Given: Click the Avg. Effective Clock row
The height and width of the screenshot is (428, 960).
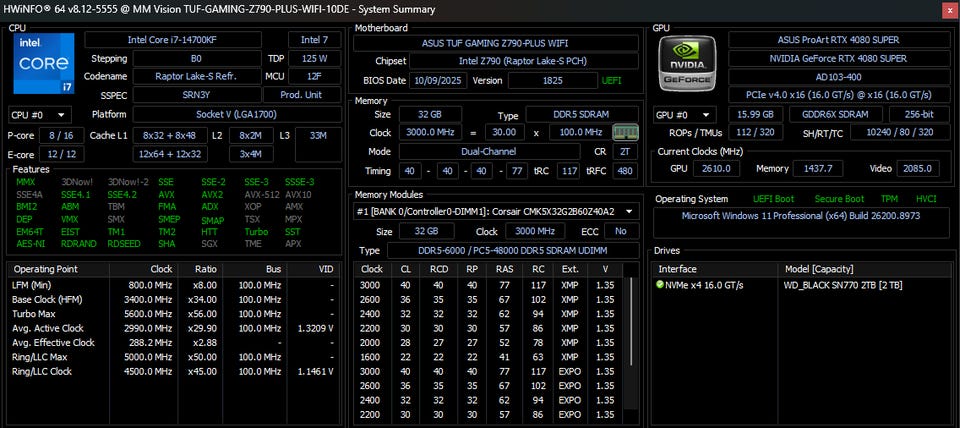Looking at the screenshot, I should 174,343.
